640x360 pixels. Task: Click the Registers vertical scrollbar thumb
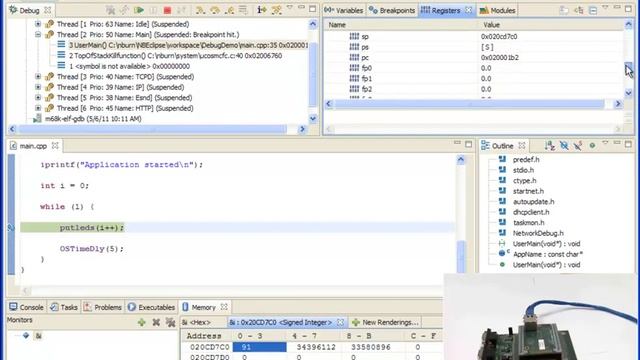[628, 68]
